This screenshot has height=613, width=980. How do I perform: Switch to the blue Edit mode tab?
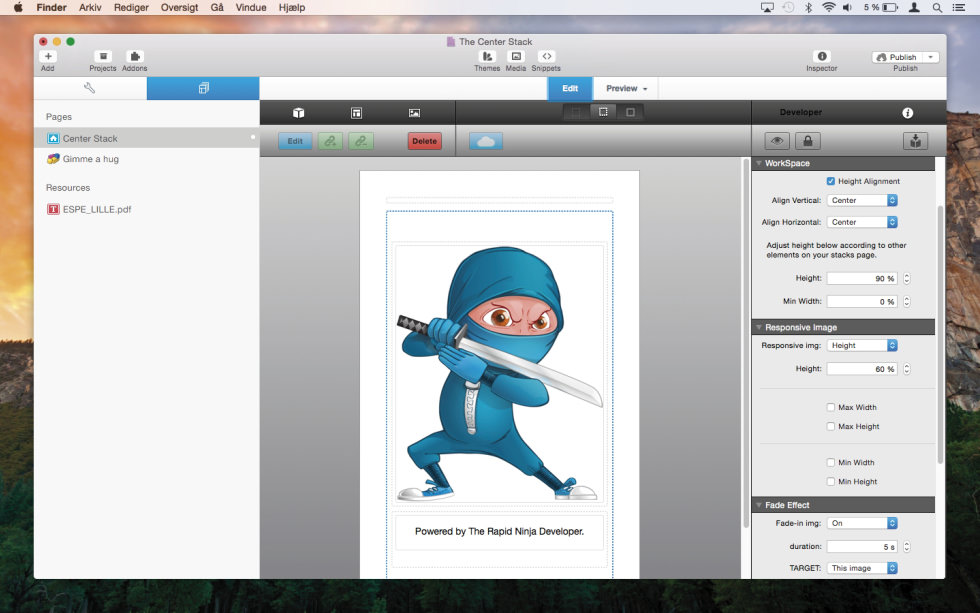click(570, 89)
